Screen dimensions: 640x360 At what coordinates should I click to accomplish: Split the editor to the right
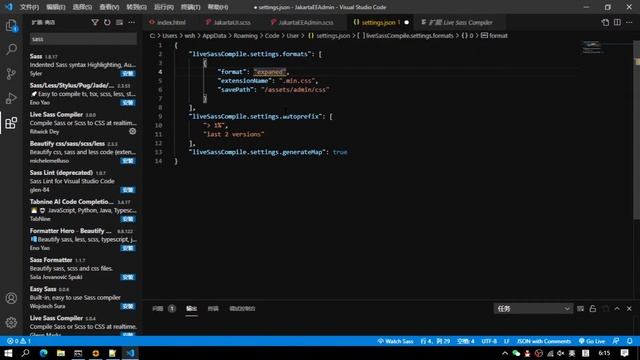click(617, 22)
